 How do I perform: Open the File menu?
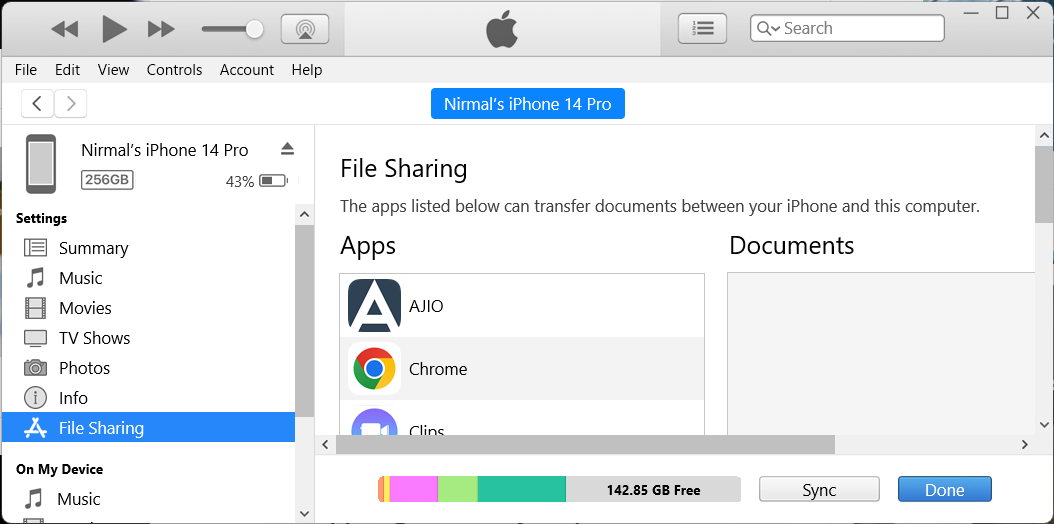tap(26, 70)
